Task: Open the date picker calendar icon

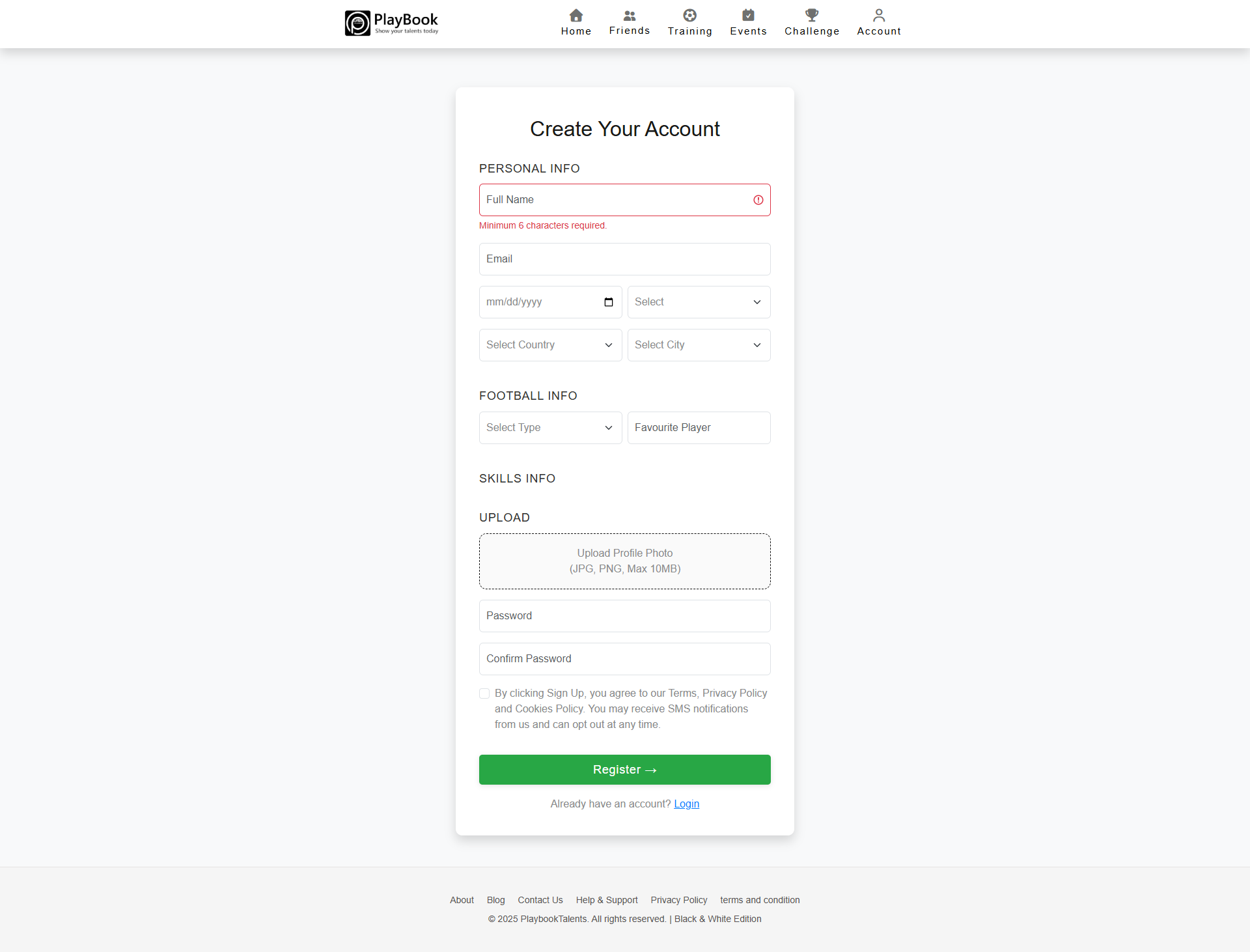Action: pyautogui.click(x=609, y=302)
